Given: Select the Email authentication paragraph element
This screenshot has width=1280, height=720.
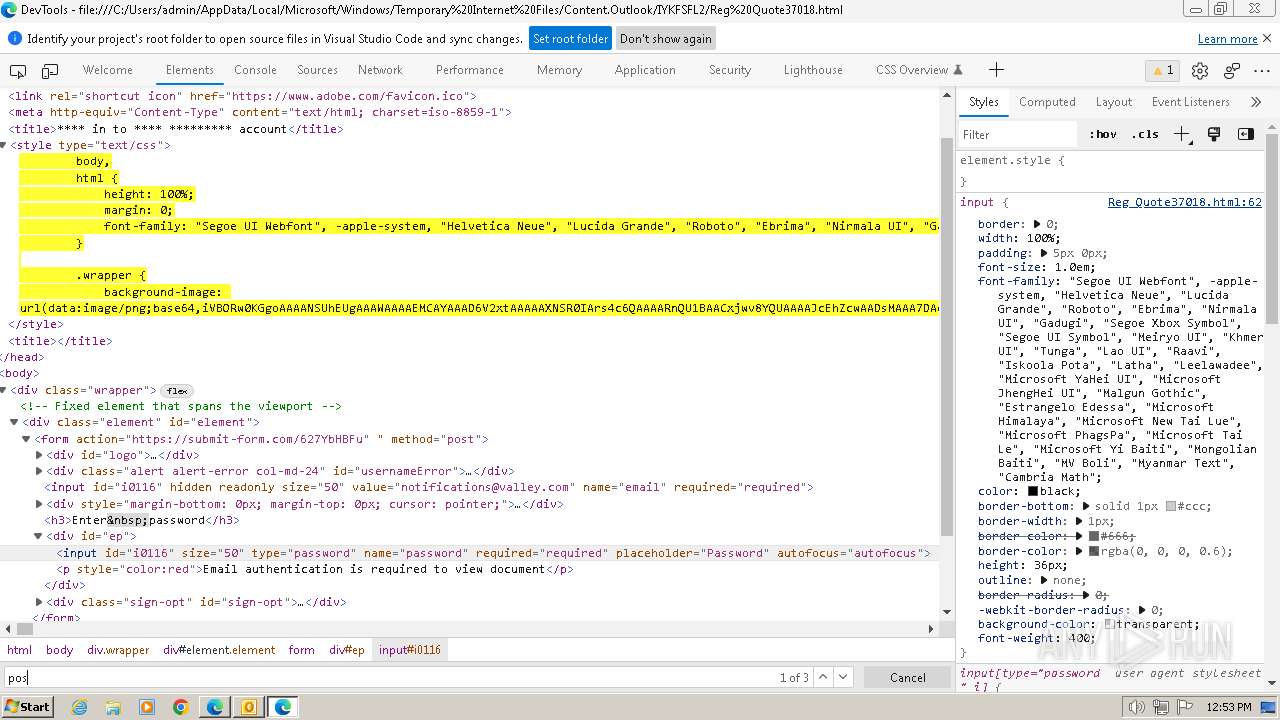Looking at the screenshot, I should click(315, 570).
